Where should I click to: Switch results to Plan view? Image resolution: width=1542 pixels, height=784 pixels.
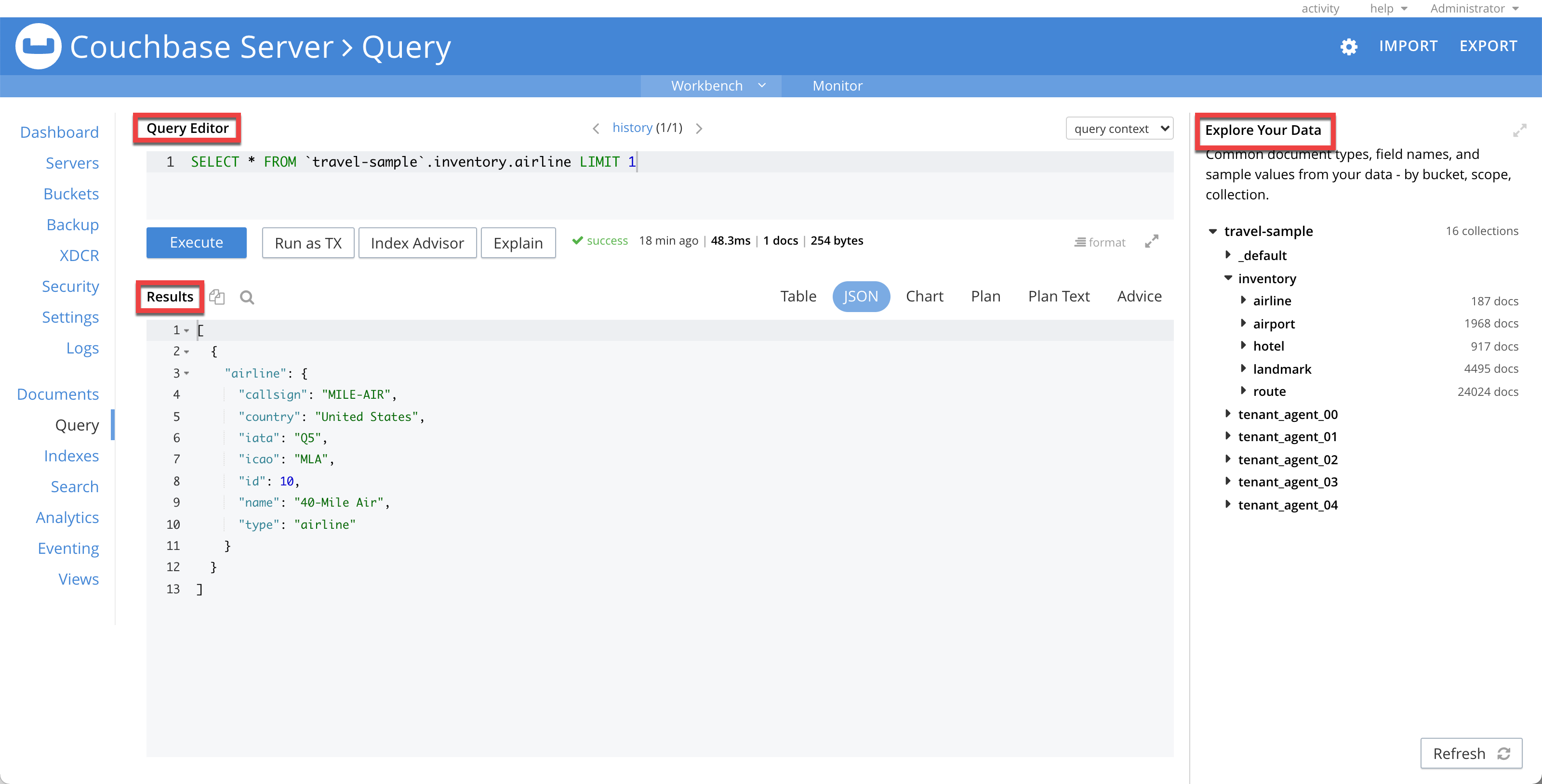985,296
